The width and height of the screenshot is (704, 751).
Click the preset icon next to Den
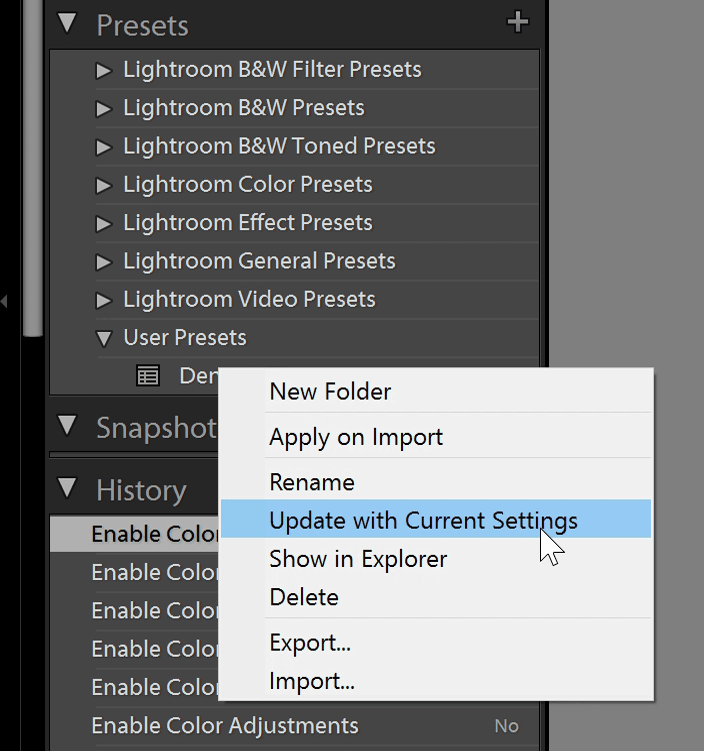click(148, 376)
